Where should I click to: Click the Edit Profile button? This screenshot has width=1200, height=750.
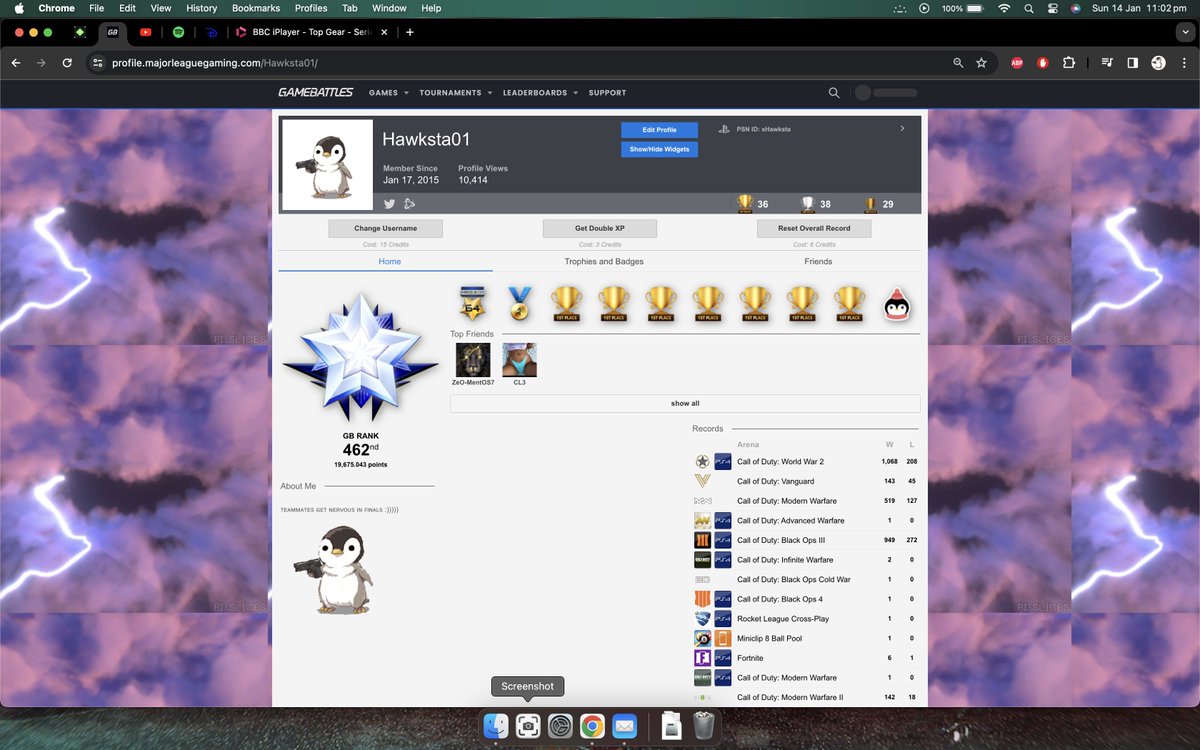tap(659, 130)
